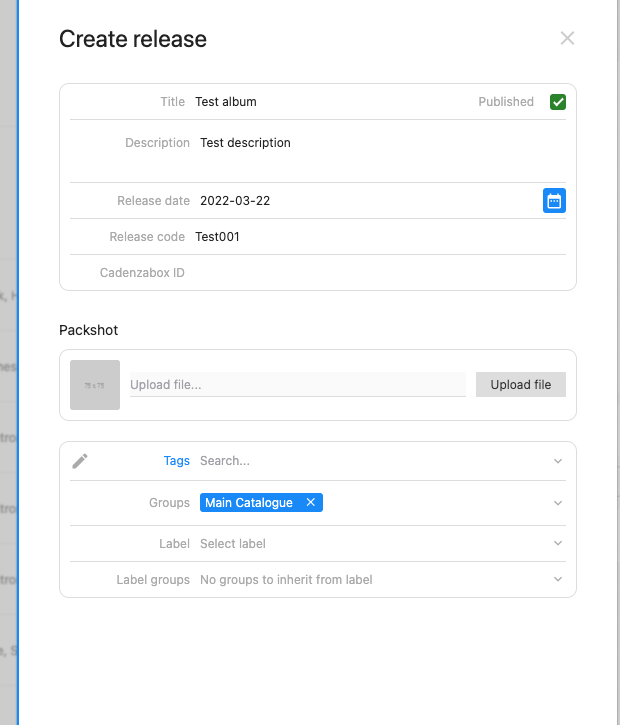Close the Create release dialog
The image size is (620, 725).
(x=567, y=38)
